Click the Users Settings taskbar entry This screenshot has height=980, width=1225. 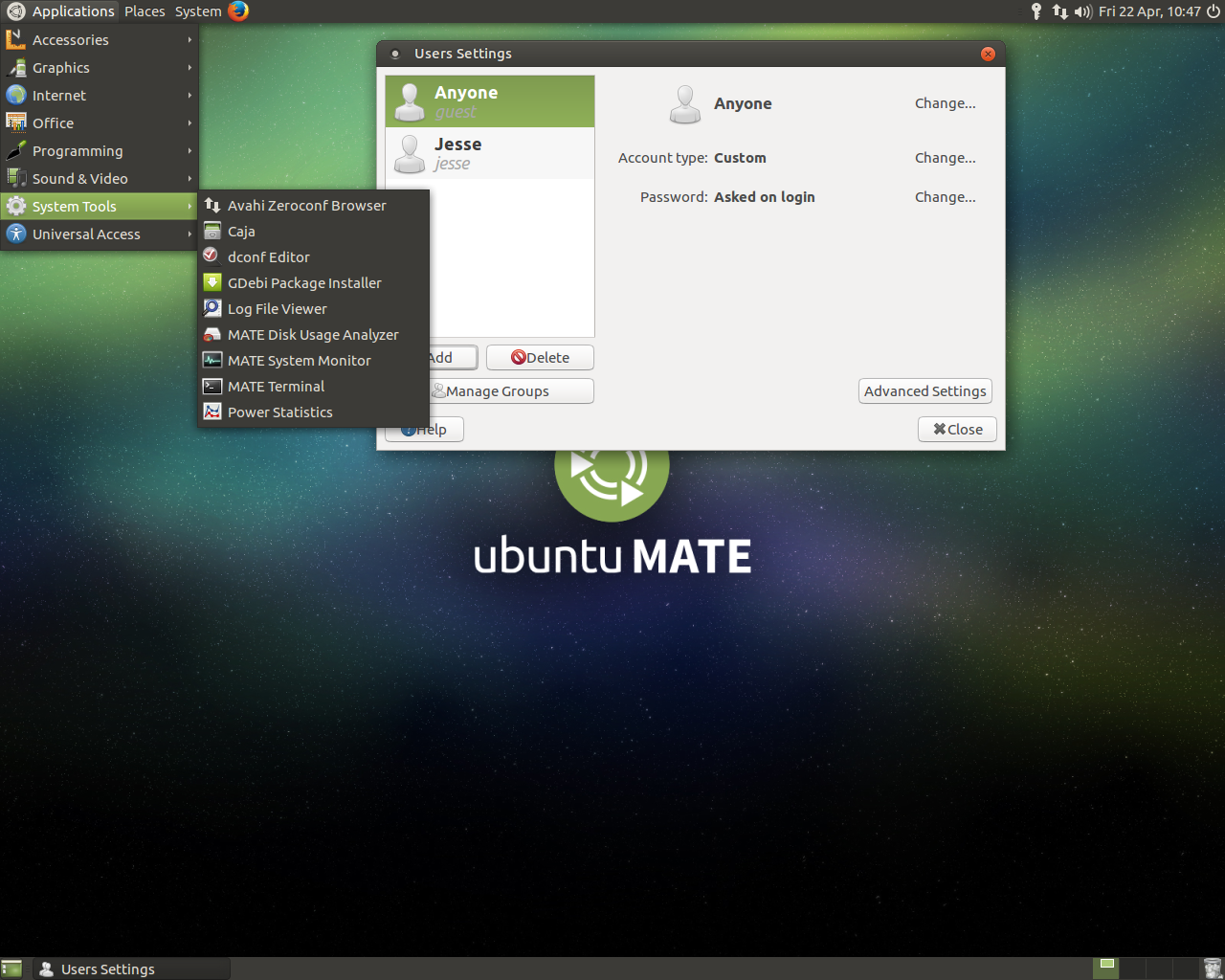point(132,969)
